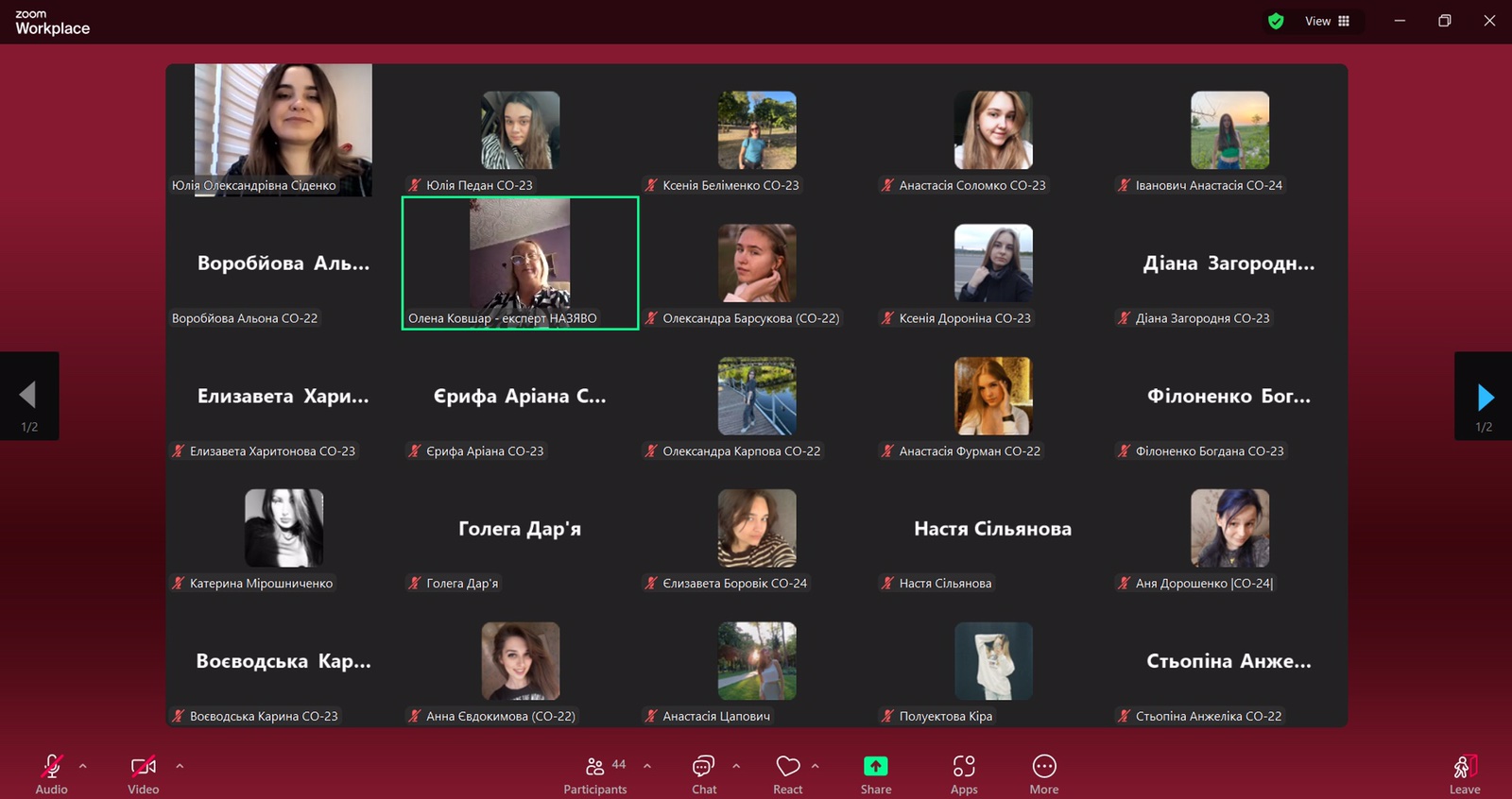The height and width of the screenshot is (799, 1512).
Task: Open the Participants panel
Action: pos(595,773)
